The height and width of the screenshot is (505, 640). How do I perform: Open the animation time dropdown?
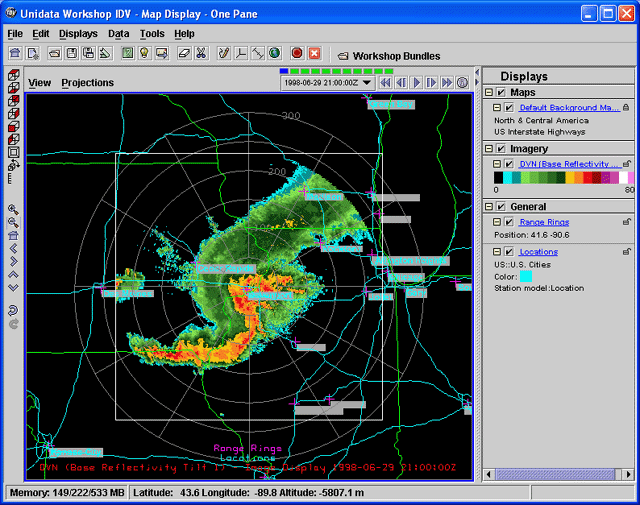369,83
